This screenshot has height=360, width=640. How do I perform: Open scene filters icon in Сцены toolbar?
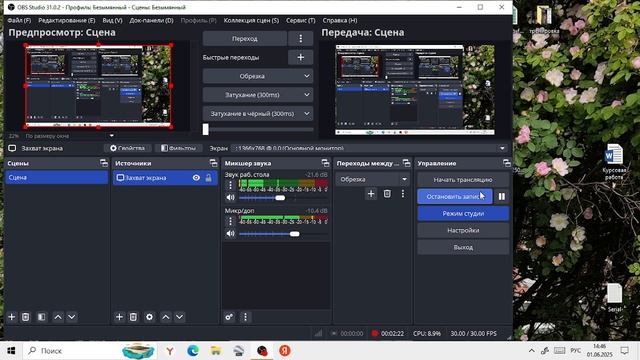pos(41,317)
